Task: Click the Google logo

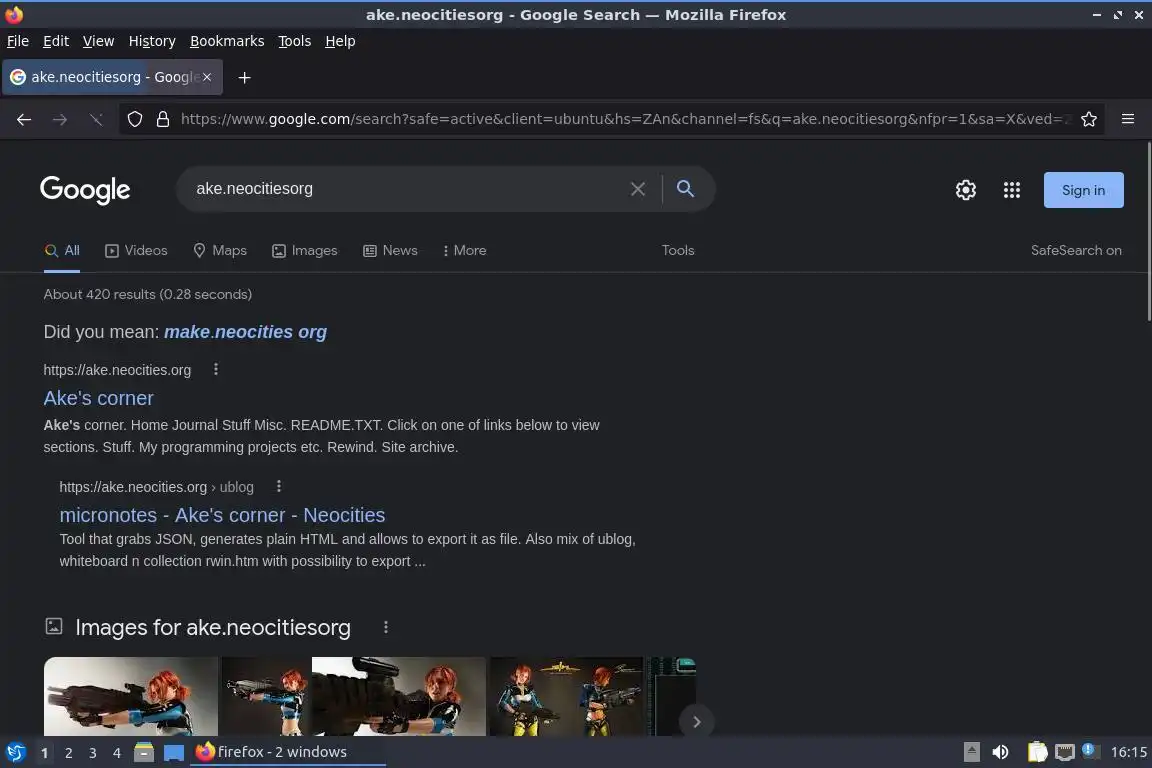Action: (84, 190)
